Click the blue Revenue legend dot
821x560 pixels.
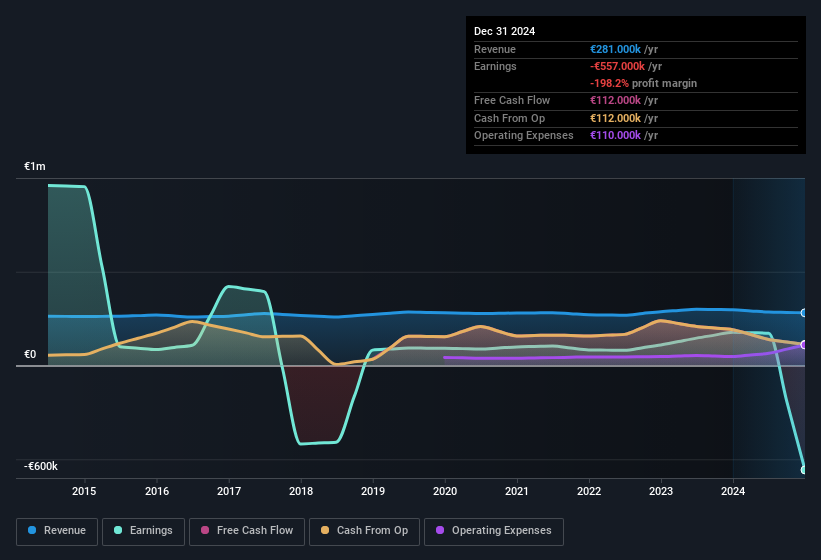pos(33,531)
